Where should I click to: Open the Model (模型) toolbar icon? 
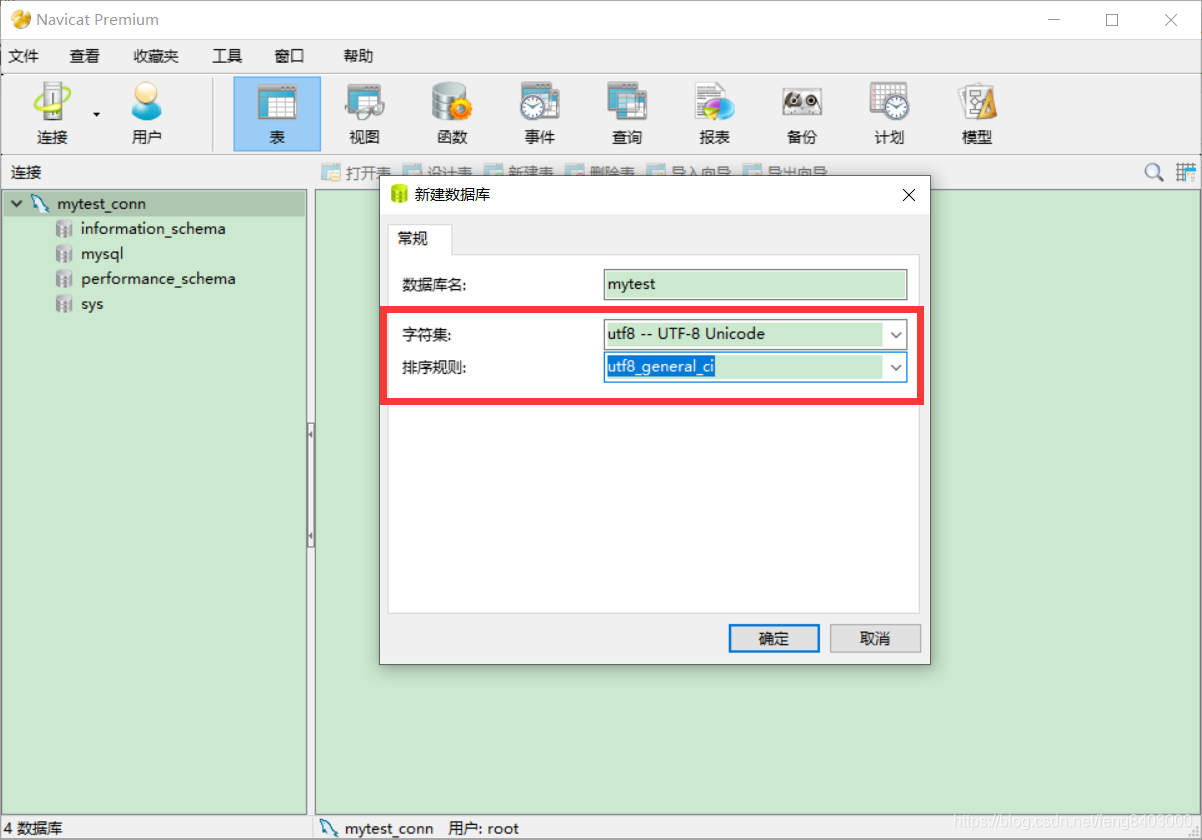(977, 114)
